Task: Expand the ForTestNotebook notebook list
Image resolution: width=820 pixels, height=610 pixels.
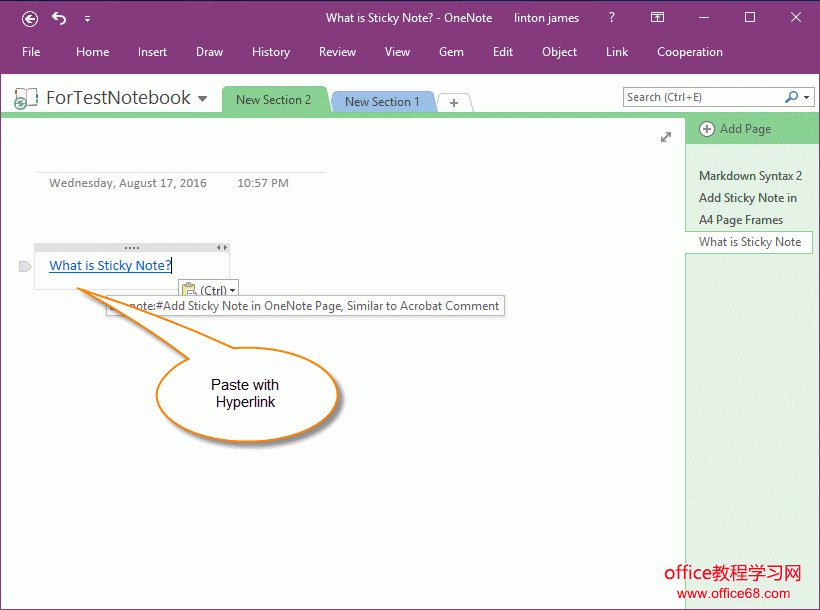Action: click(x=203, y=99)
